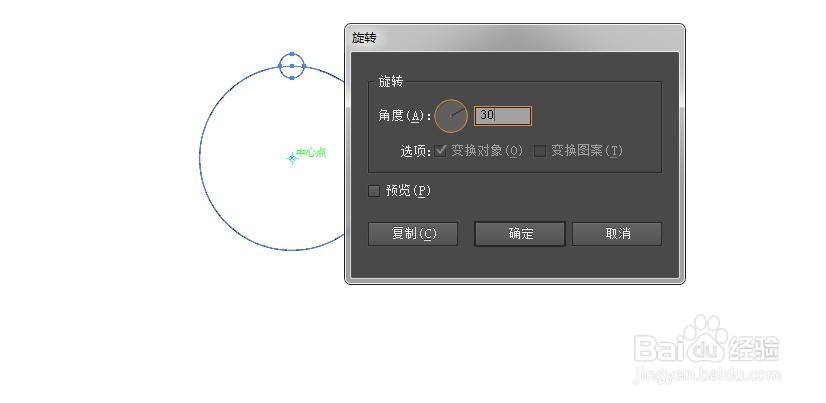The width and height of the screenshot is (826, 403).
Task: Click the Baidu paw logo watermark
Action: click(x=706, y=330)
